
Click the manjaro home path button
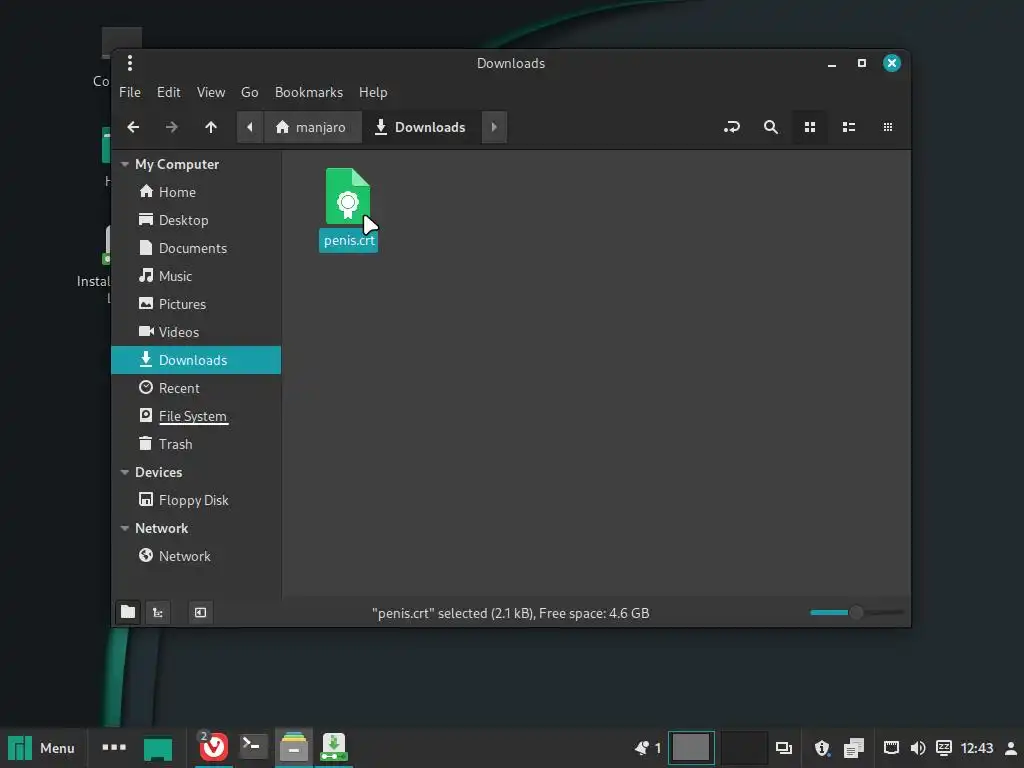coord(312,127)
